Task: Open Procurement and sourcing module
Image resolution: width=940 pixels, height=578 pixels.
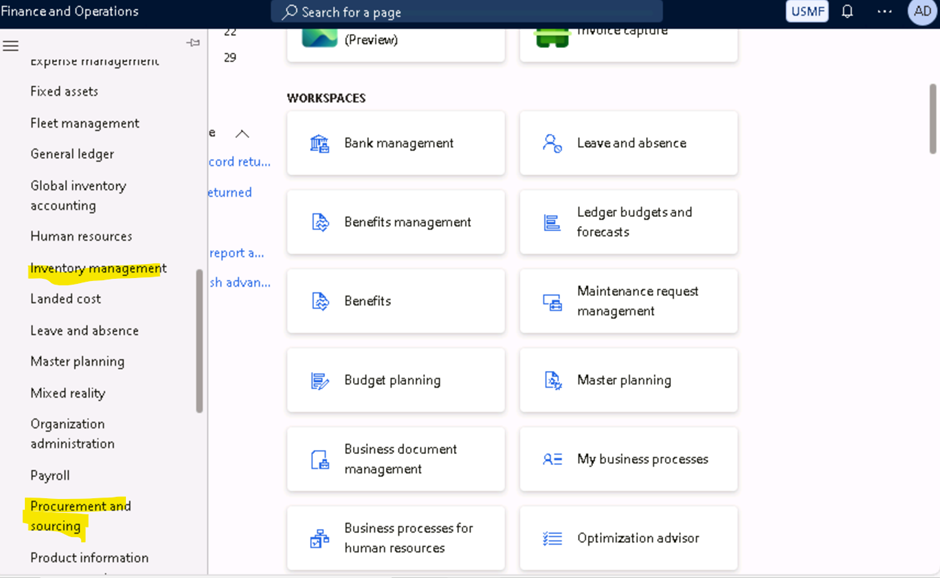Action: tap(80, 516)
